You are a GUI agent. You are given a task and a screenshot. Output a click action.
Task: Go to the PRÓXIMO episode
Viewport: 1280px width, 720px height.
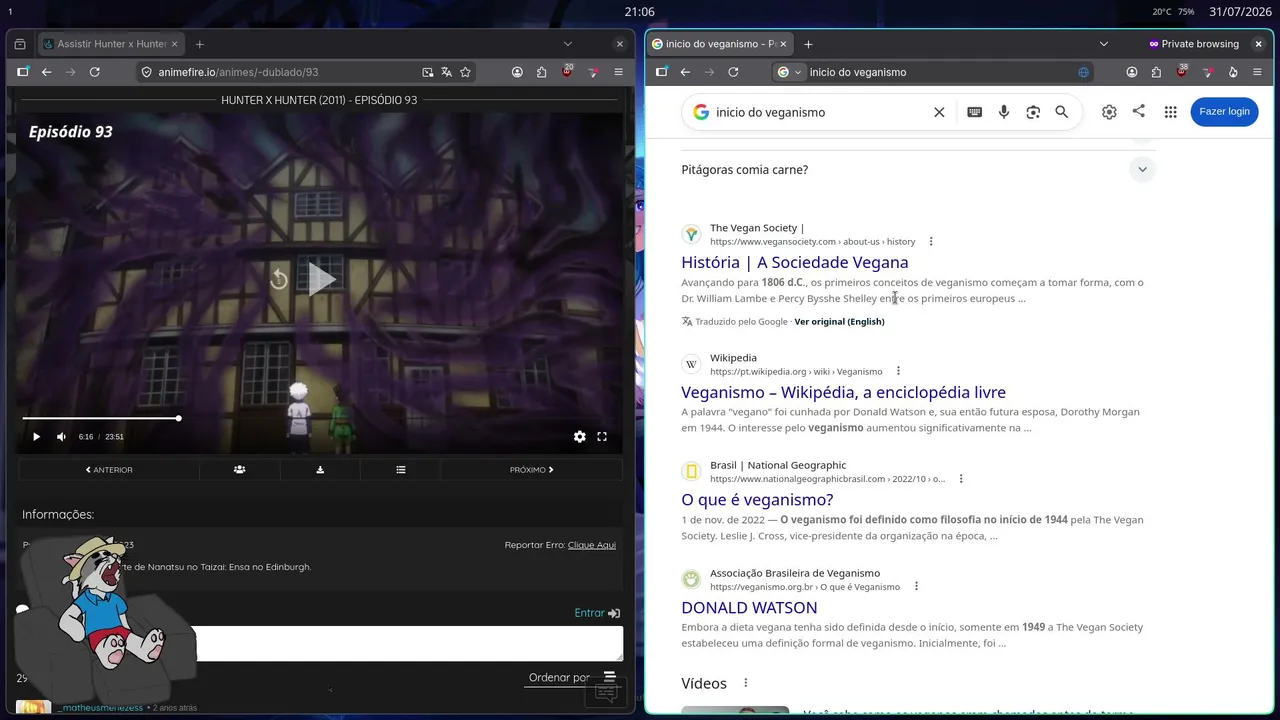[532, 470]
